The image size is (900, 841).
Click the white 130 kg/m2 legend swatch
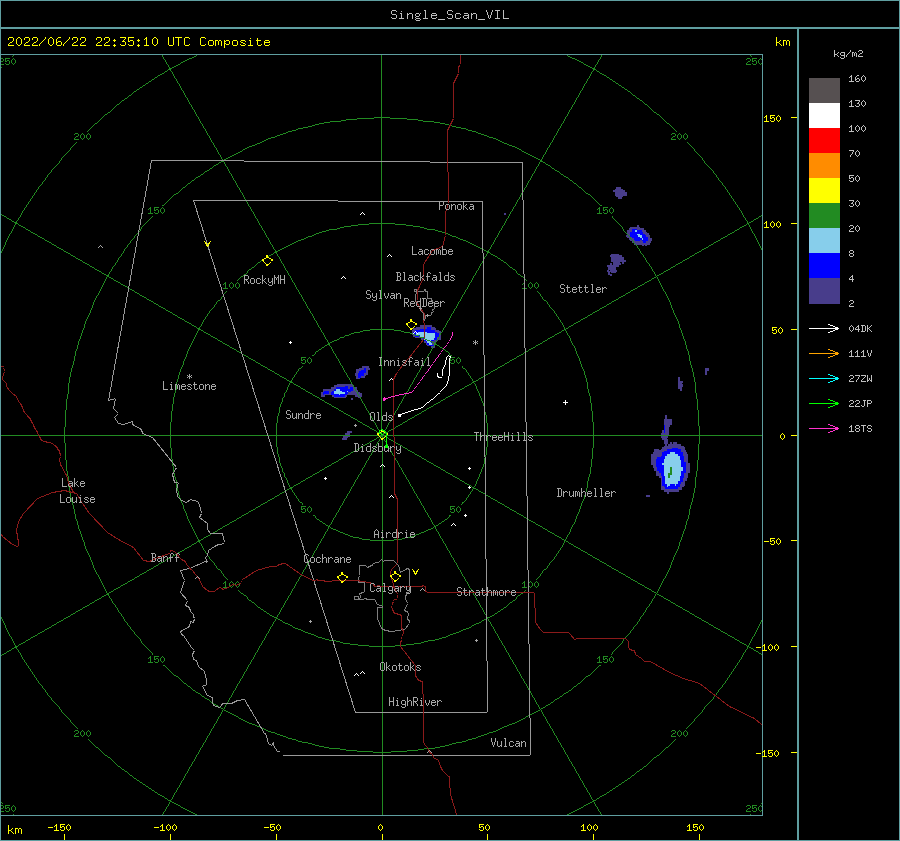point(824,115)
